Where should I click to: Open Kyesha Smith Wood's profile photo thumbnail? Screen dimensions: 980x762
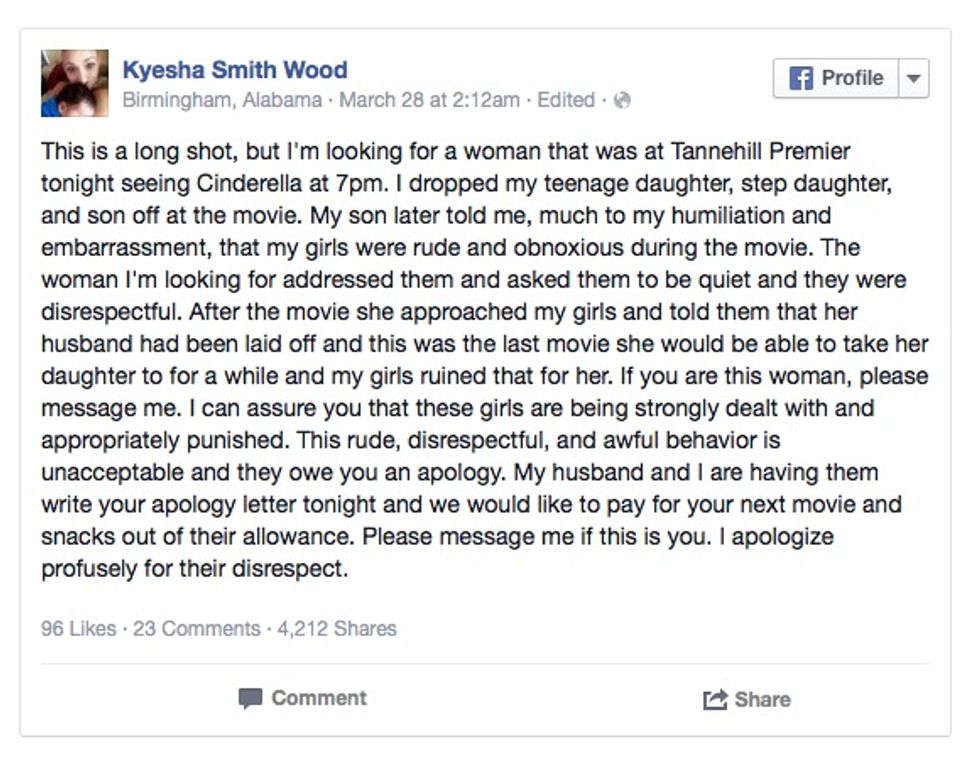click(x=74, y=83)
